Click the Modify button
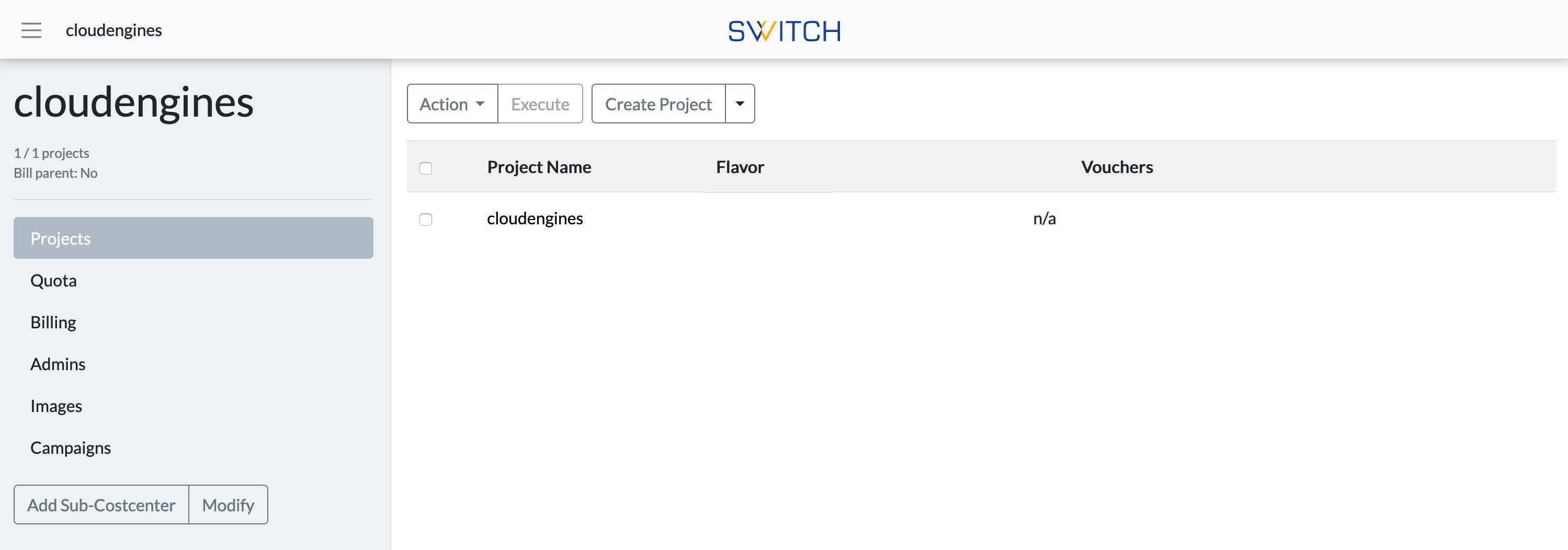 [228, 505]
